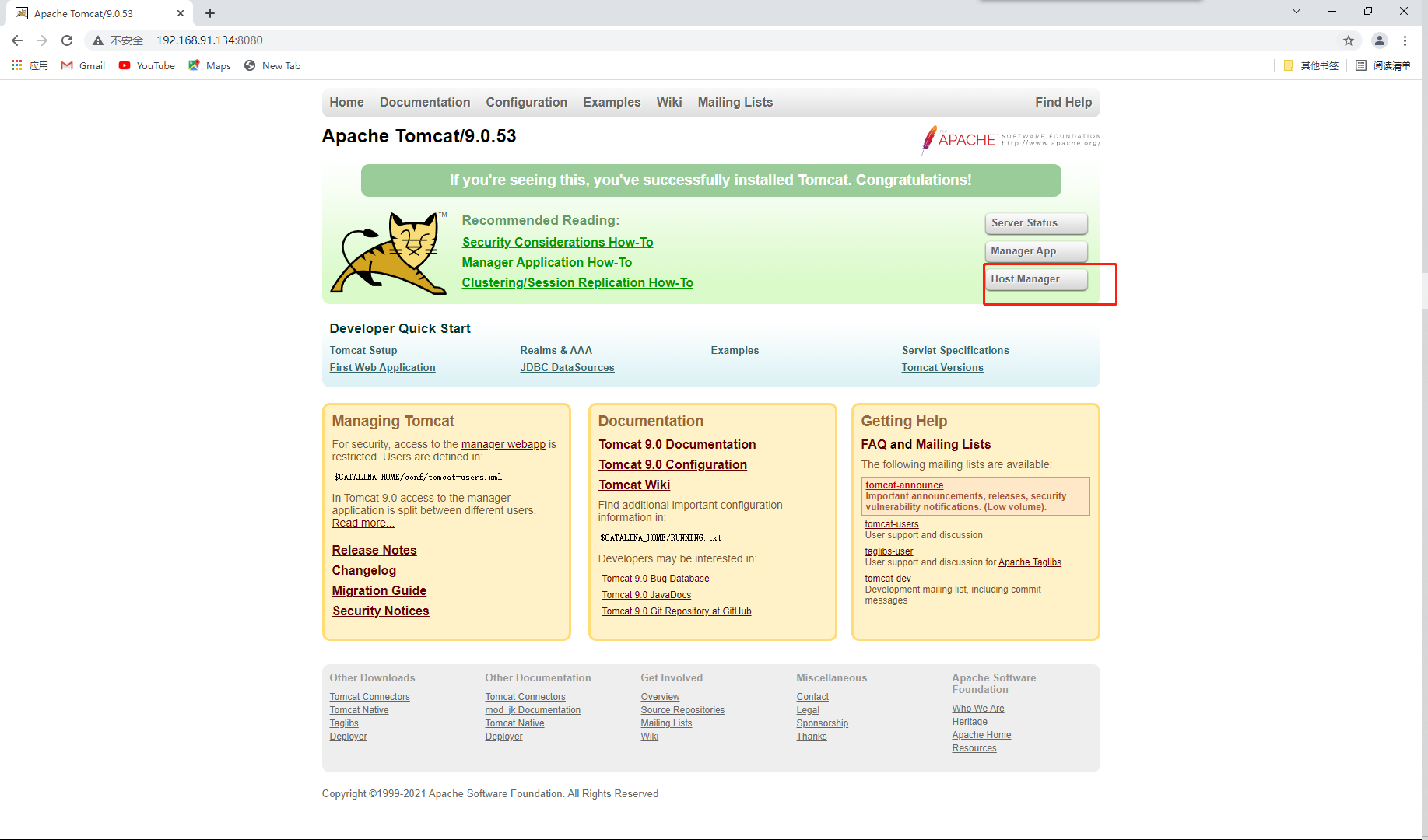1428x840 pixels.
Task: Click the browser back arrow
Action: 17,40
